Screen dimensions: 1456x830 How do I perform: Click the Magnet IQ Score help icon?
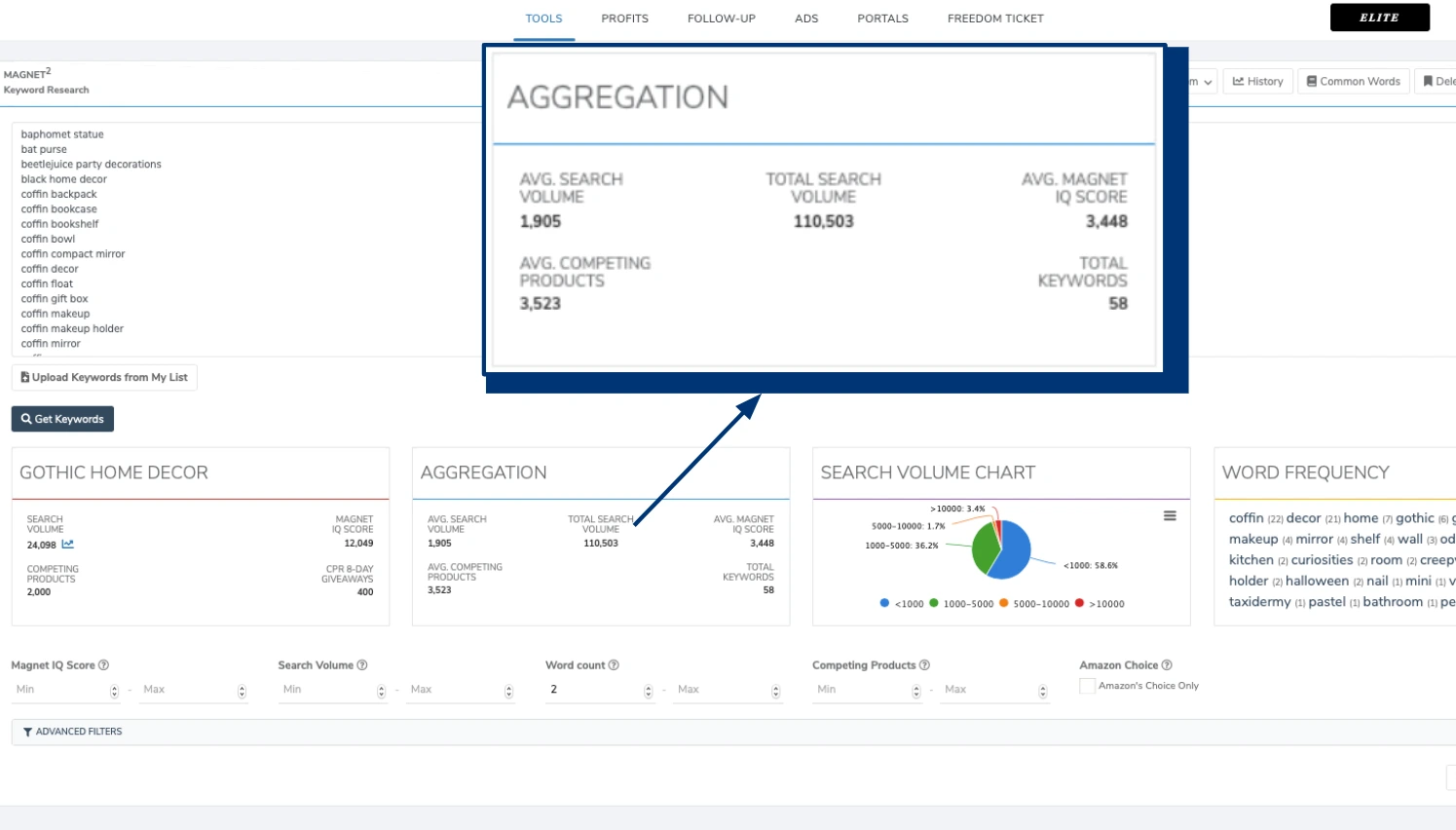coord(103,665)
